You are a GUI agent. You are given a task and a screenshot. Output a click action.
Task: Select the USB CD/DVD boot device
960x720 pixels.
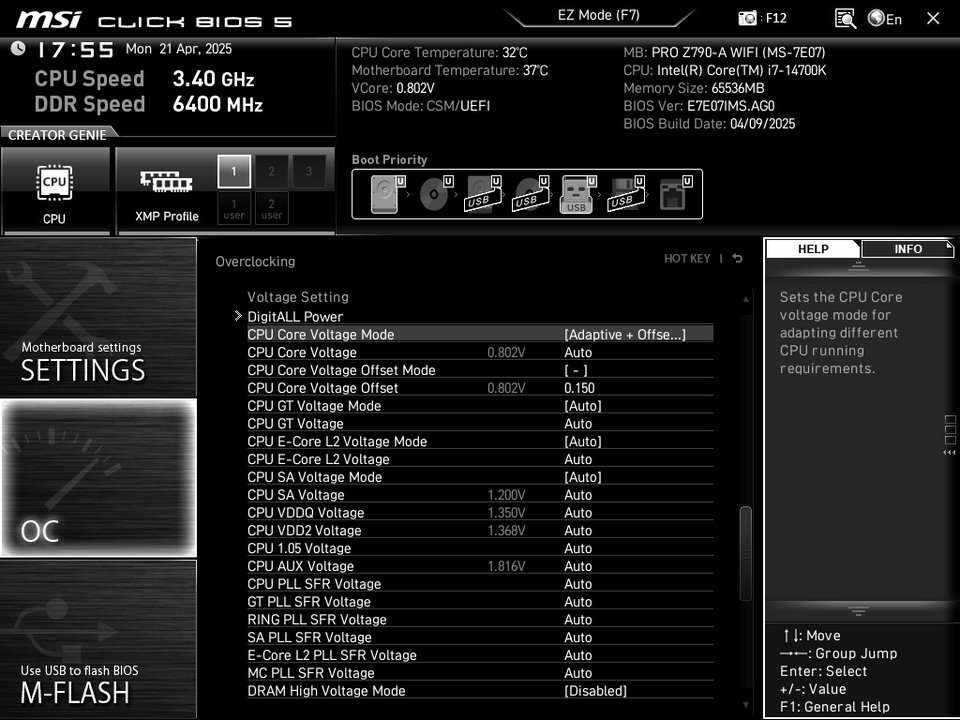click(x=531, y=194)
